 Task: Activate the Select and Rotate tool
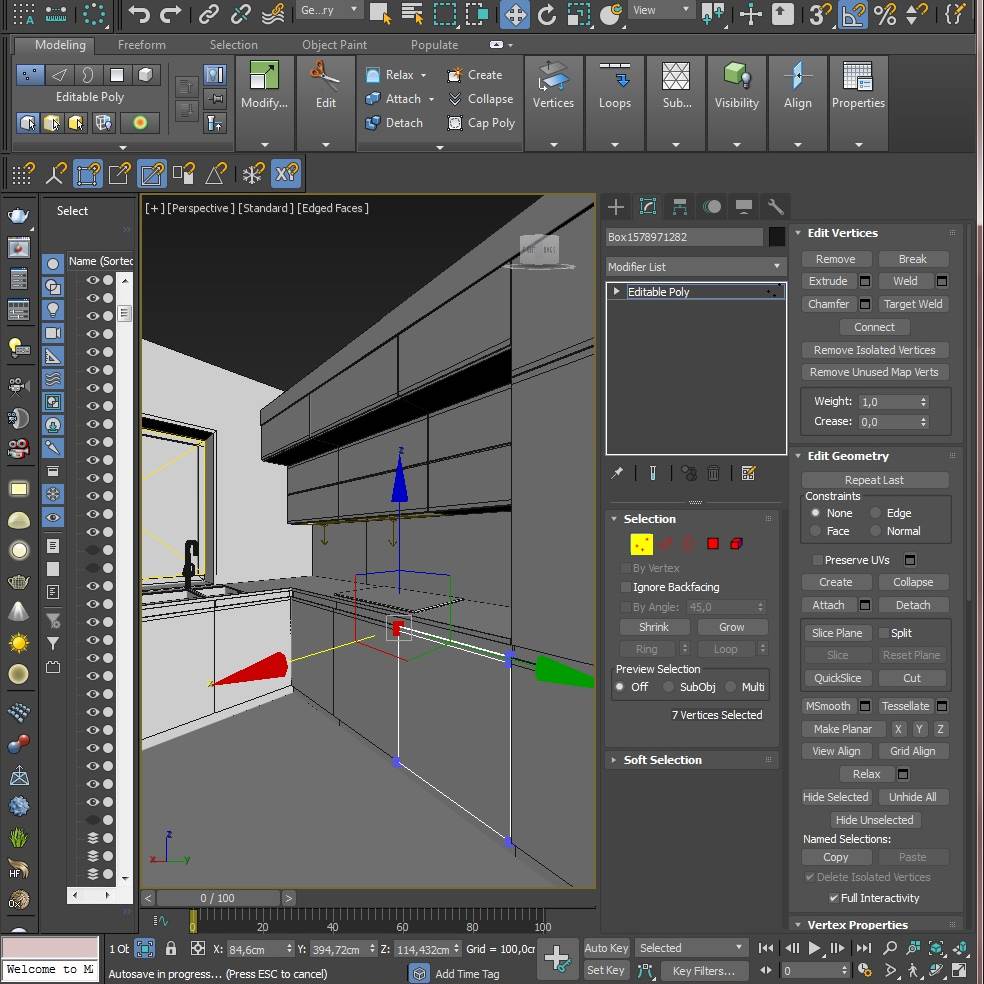pos(547,14)
